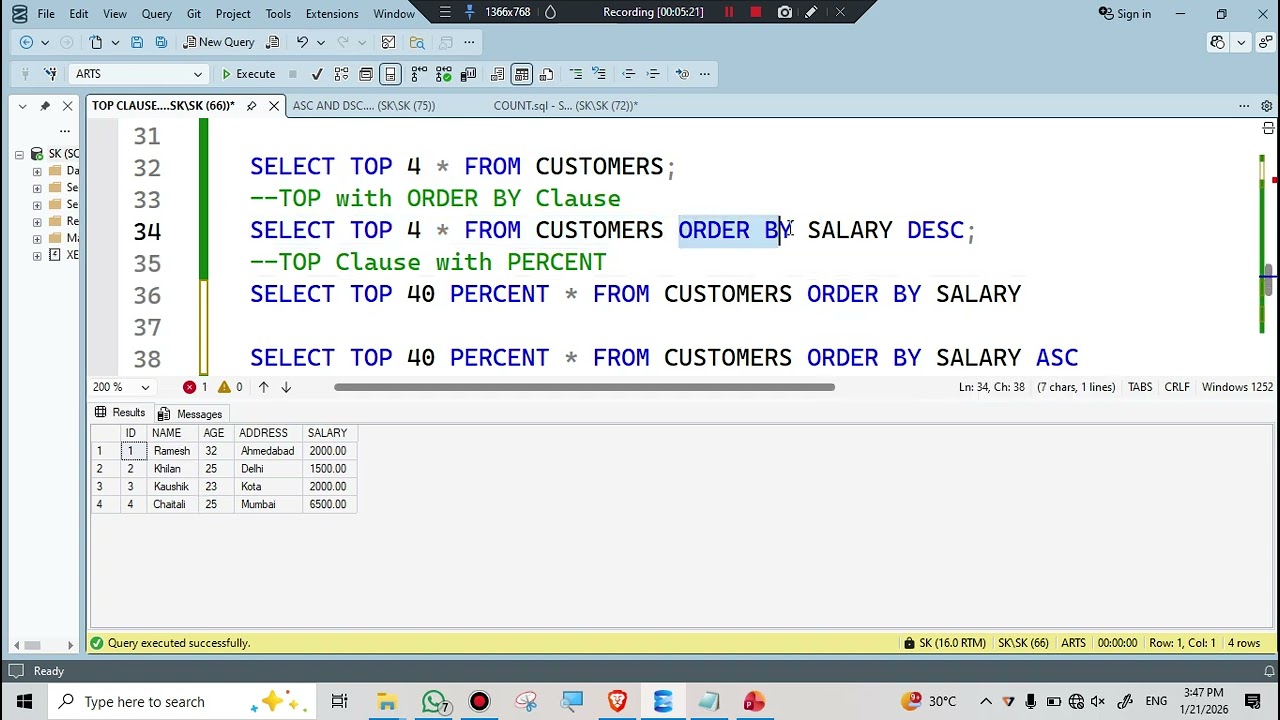Click the New Query button

[x=219, y=42]
